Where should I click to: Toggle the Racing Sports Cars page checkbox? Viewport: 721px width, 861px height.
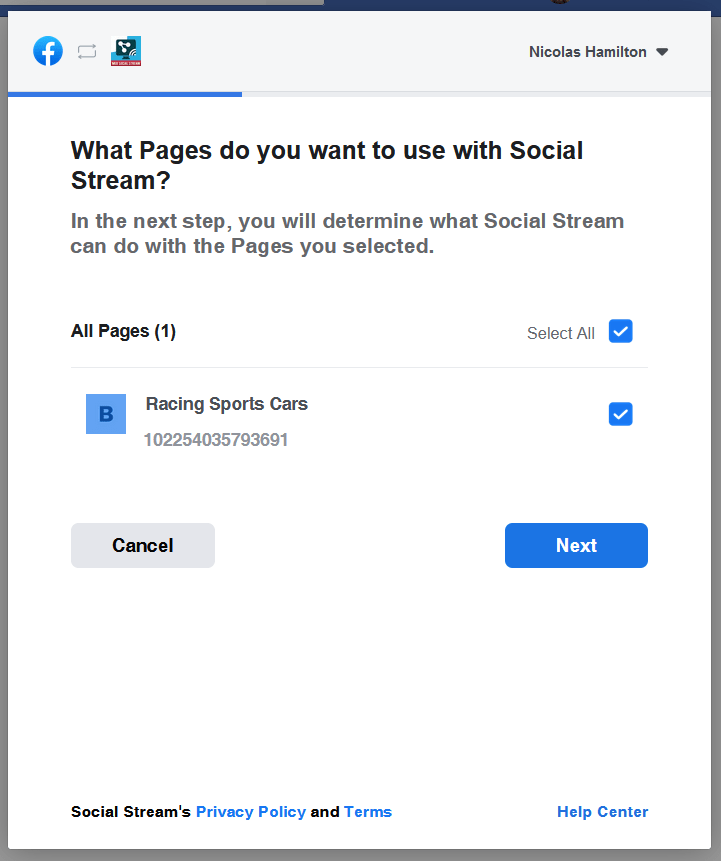621,414
